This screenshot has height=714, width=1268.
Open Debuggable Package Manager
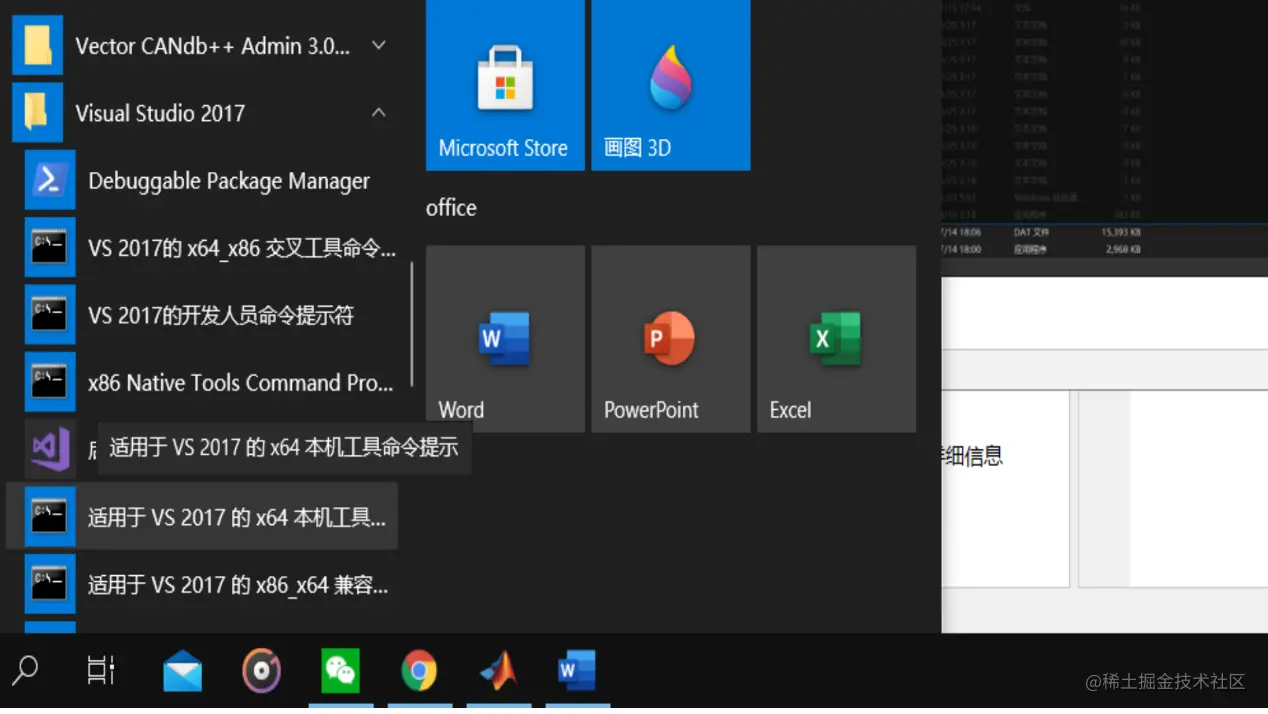pyautogui.click(x=228, y=181)
